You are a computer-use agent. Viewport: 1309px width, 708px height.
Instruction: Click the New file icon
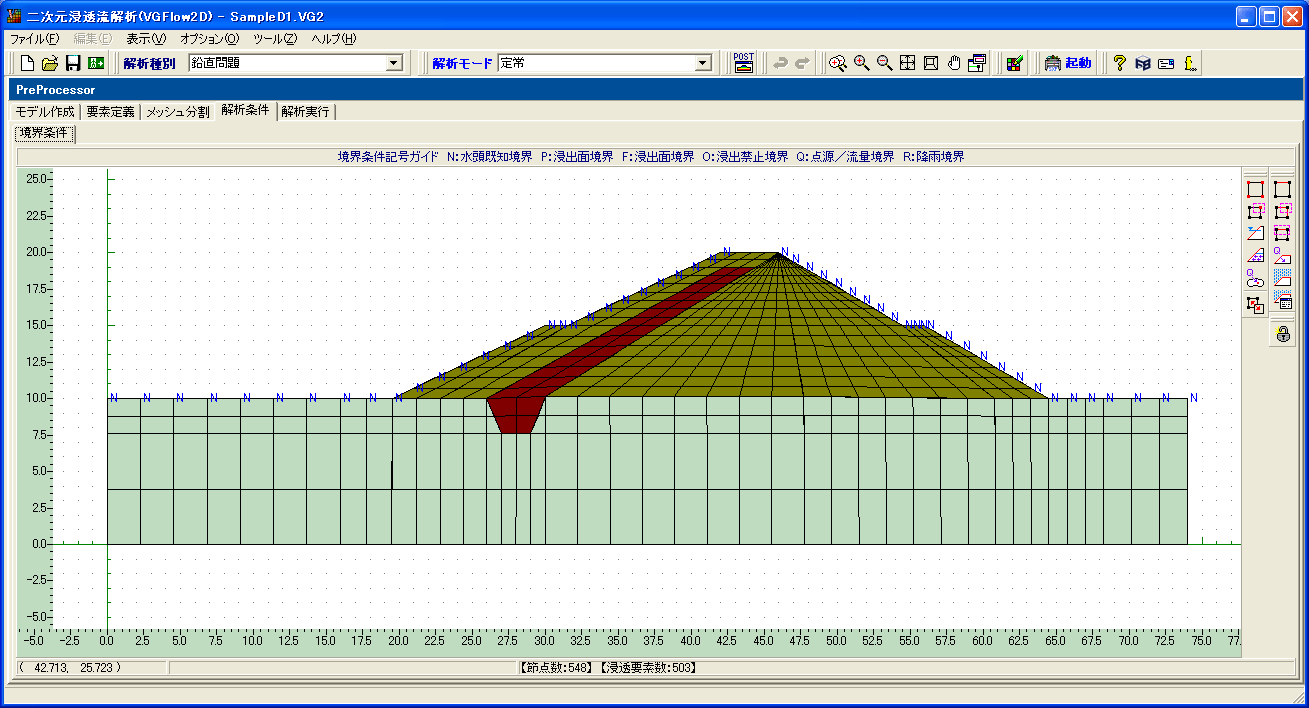click(x=28, y=63)
